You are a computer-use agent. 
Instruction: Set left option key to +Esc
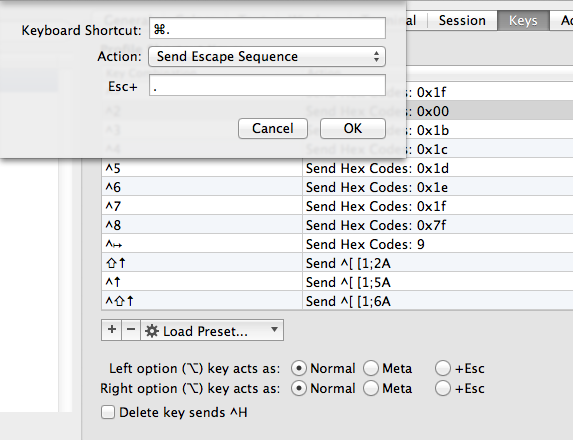click(443, 368)
